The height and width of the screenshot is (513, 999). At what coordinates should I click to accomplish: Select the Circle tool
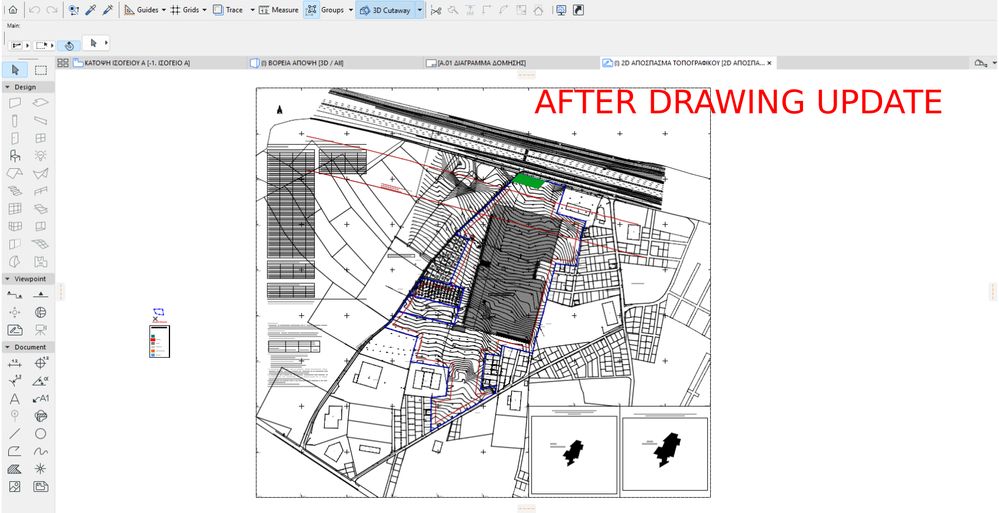coord(41,433)
